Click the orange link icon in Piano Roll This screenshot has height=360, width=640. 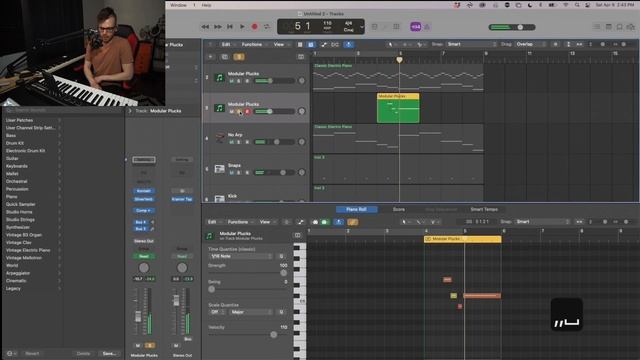click(x=353, y=222)
